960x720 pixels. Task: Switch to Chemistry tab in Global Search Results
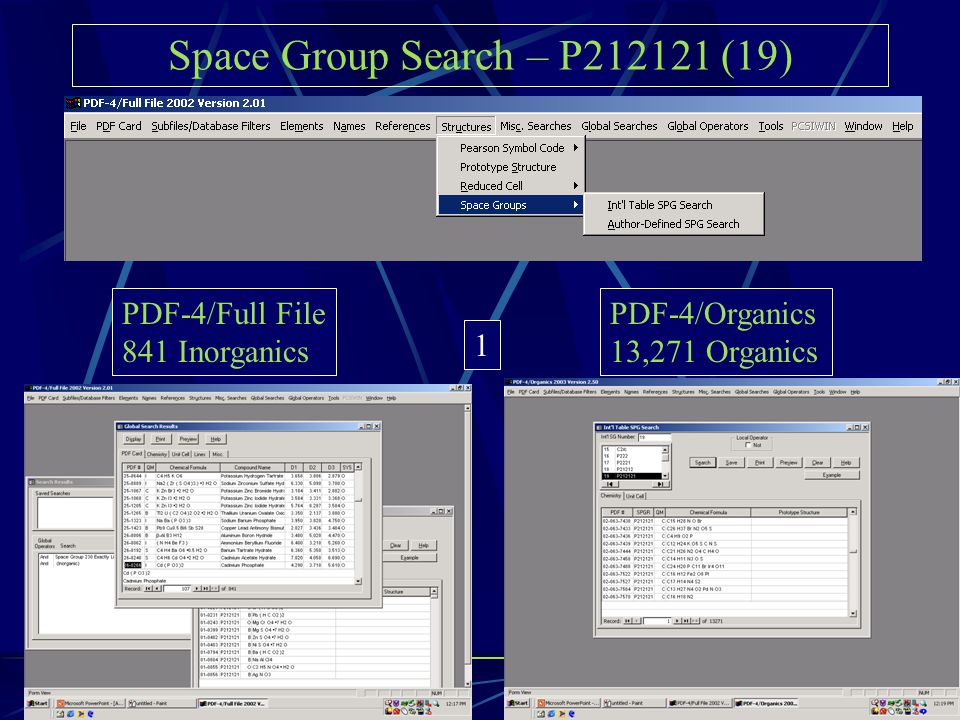[x=157, y=454]
